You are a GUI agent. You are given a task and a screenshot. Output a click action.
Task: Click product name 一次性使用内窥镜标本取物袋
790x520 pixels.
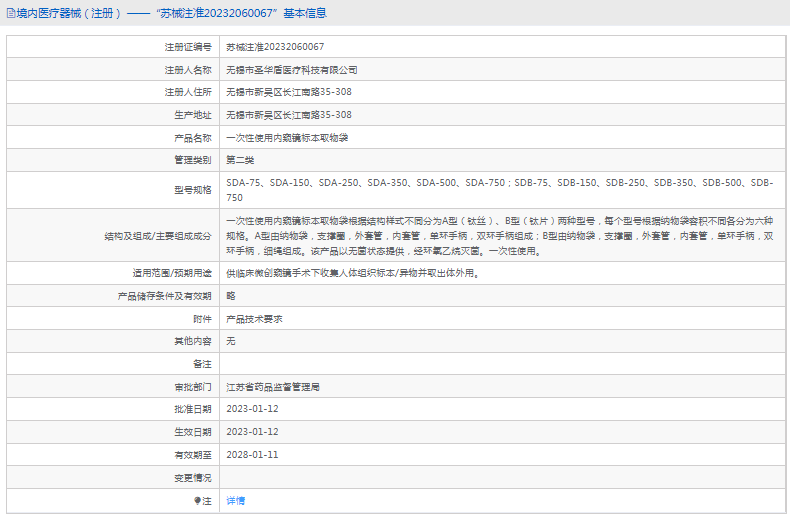[x=287, y=138]
